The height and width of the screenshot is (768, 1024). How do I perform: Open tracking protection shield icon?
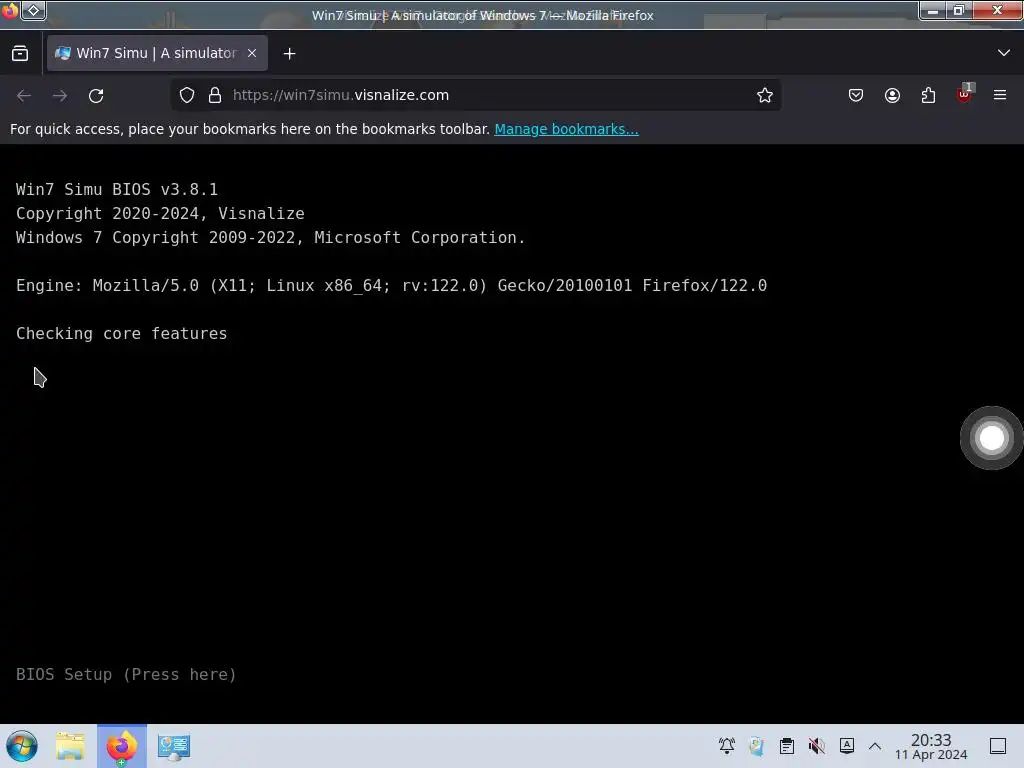click(187, 95)
